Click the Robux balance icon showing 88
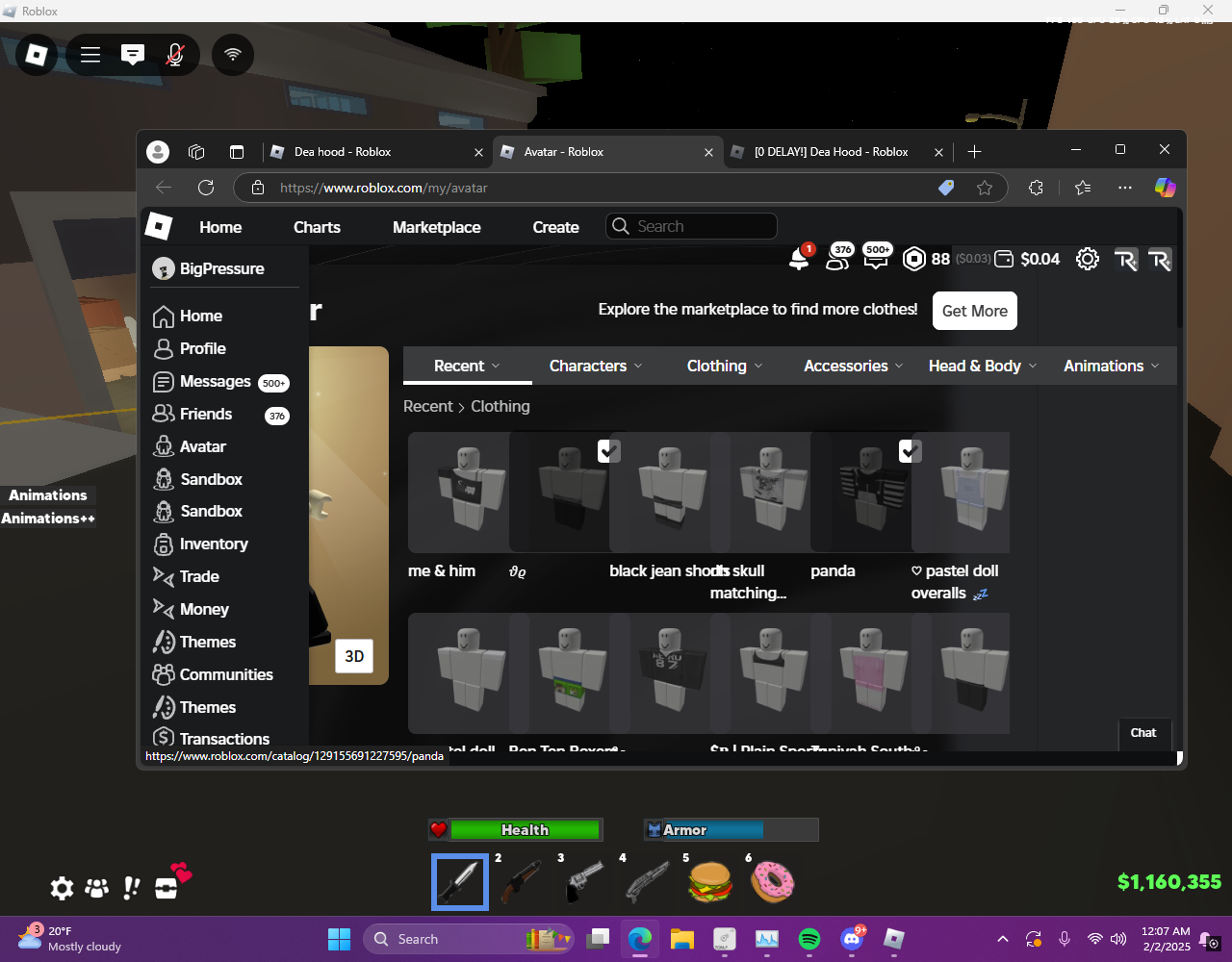Viewport: 1232px width, 962px height. [914, 259]
